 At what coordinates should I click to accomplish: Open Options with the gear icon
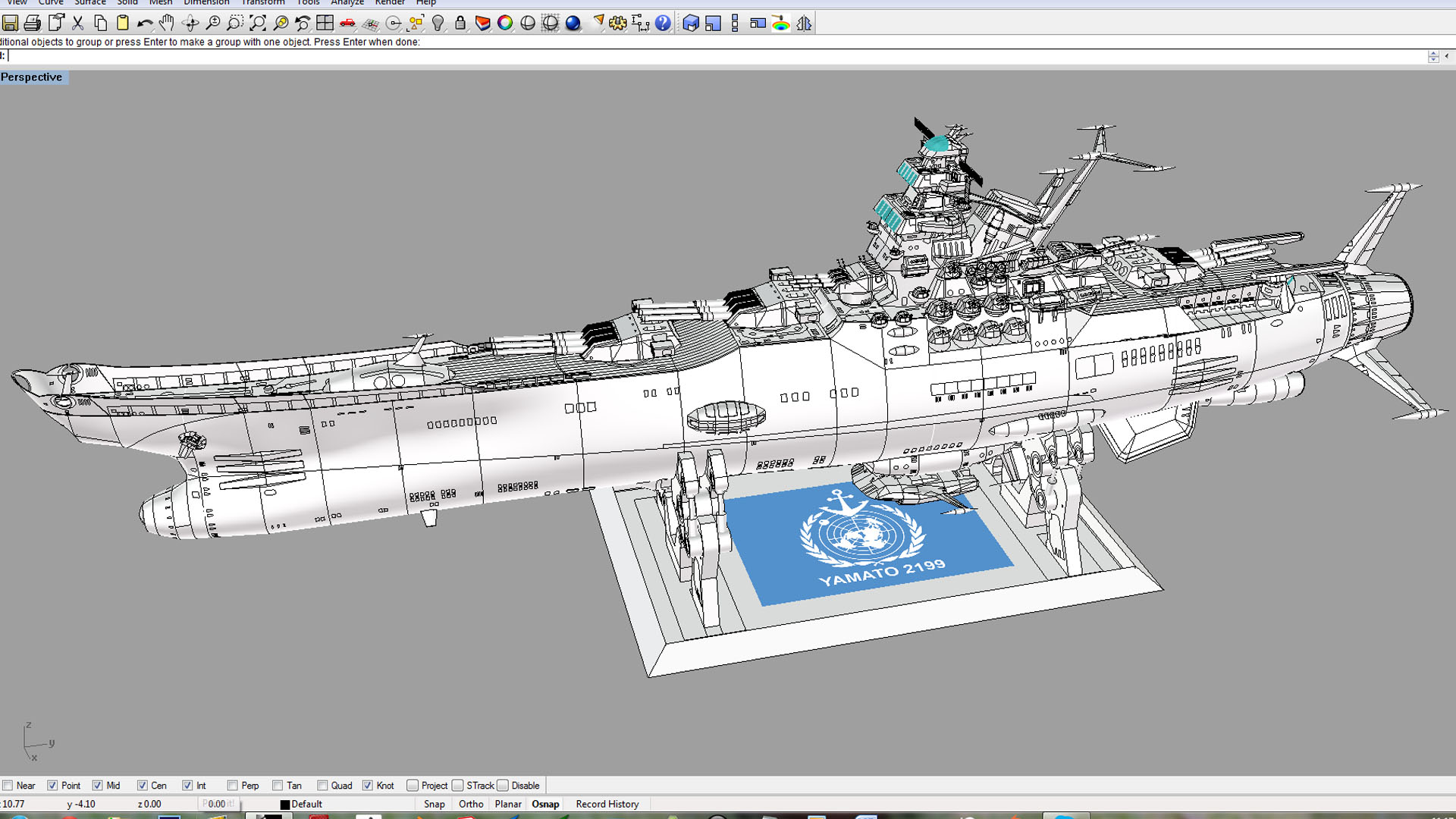point(618,24)
